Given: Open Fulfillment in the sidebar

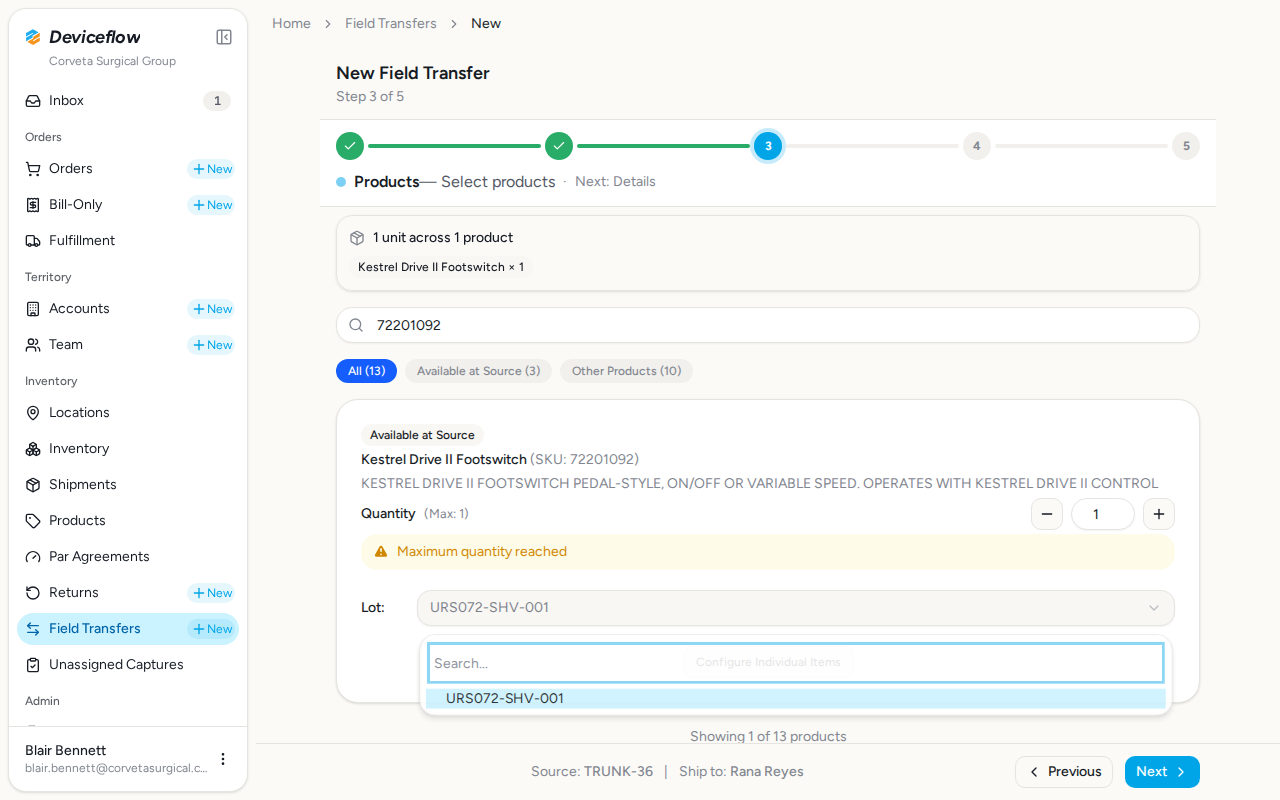Looking at the screenshot, I should 128,241.
